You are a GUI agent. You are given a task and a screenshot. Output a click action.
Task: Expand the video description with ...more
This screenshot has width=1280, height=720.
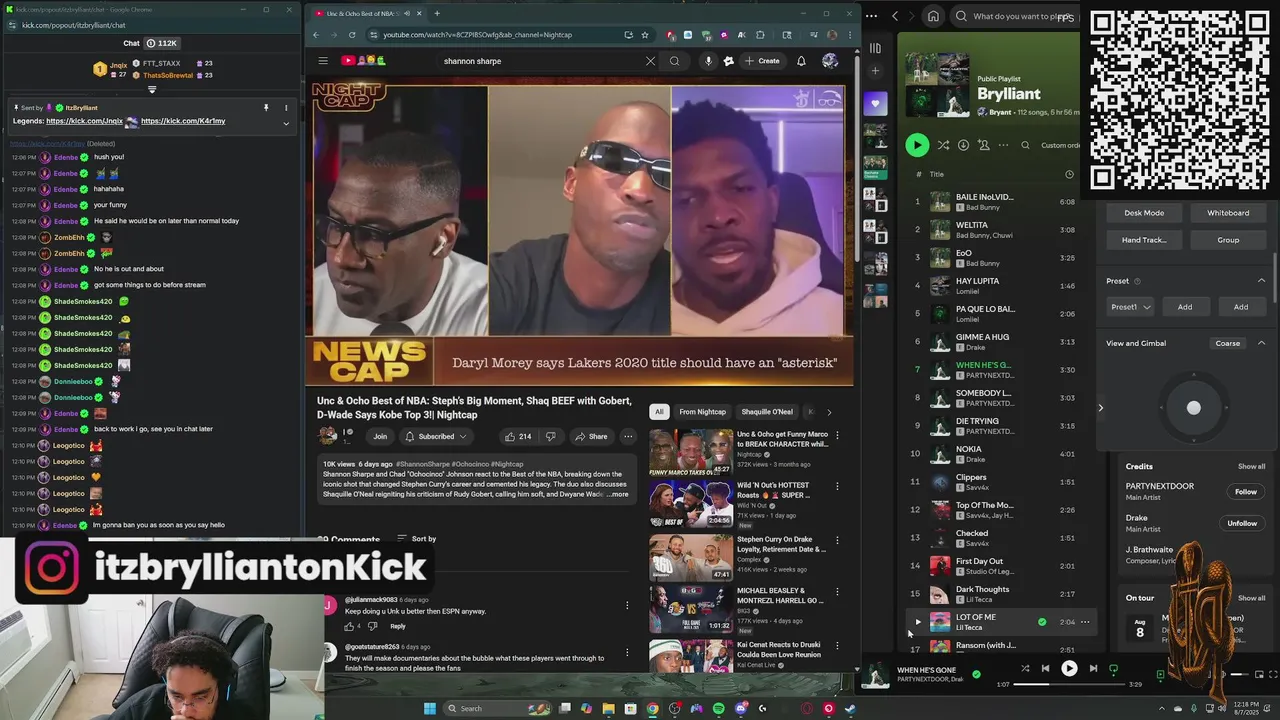pos(617,494)
